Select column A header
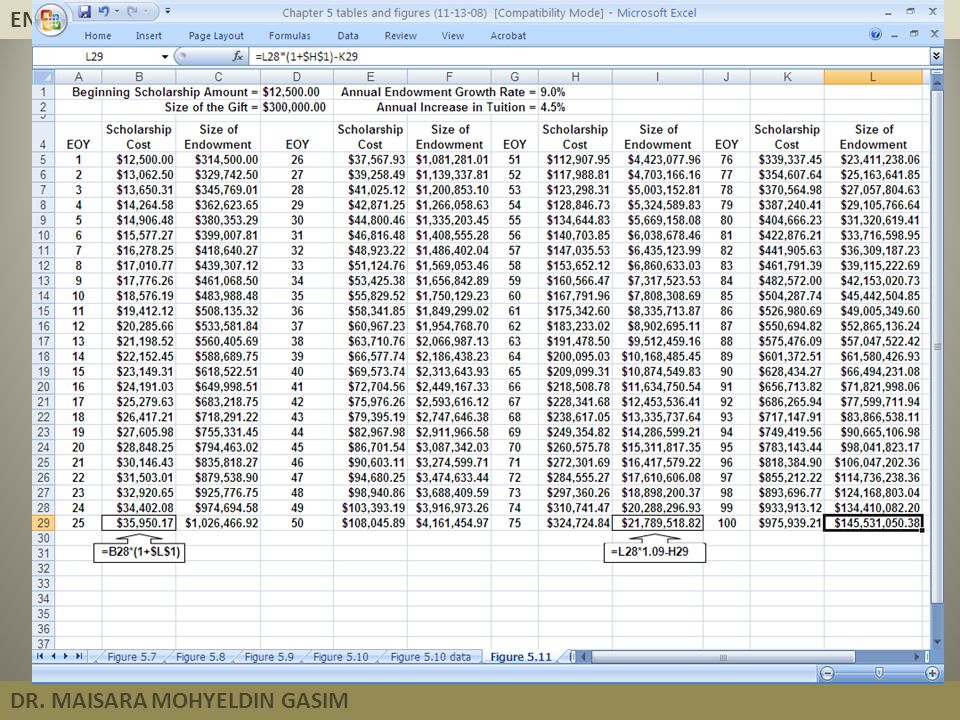Viewport: 960px width, 720px height. tap(78, 77)
